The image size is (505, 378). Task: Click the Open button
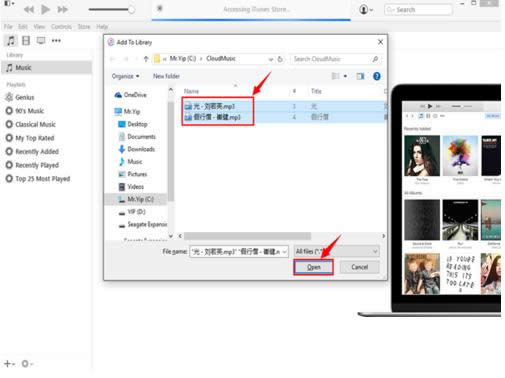pyautogui.click(x=313, y=267)
